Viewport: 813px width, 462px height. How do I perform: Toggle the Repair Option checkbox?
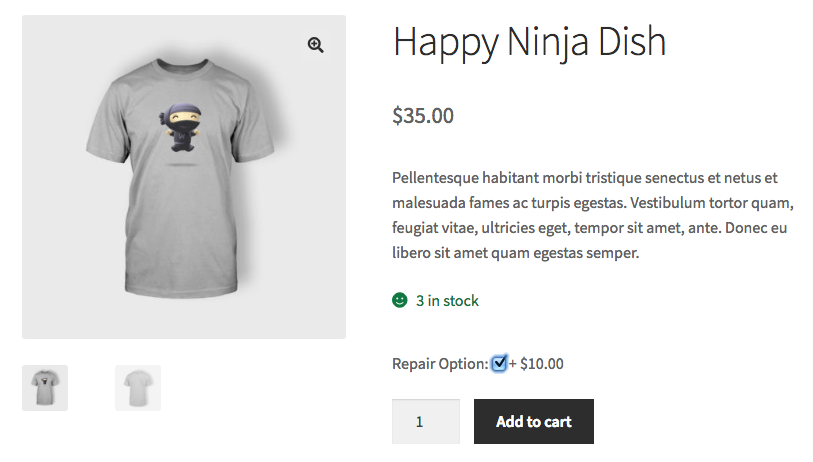(x=499, y=363)
